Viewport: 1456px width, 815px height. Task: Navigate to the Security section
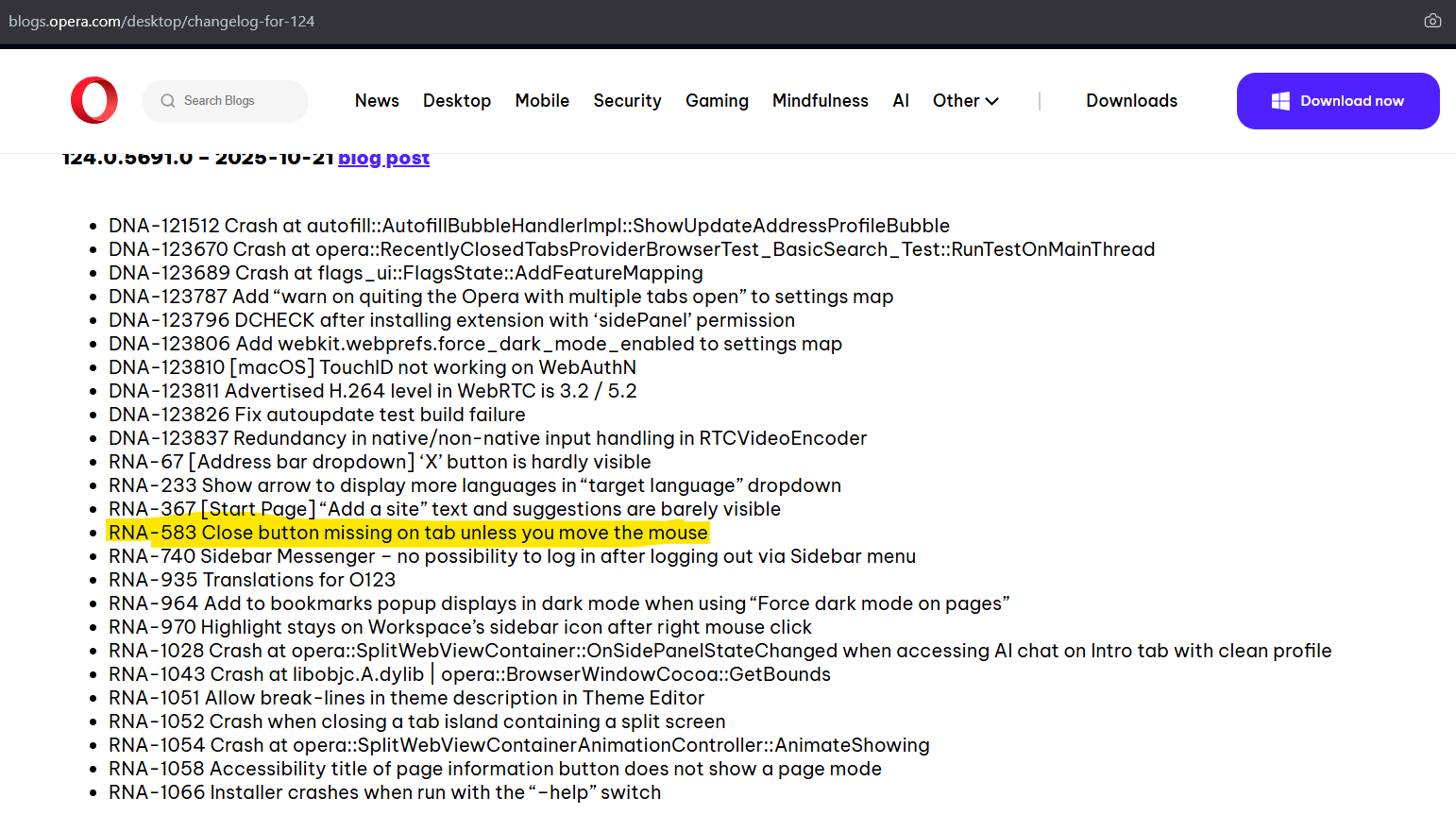[x=627, y=101]
